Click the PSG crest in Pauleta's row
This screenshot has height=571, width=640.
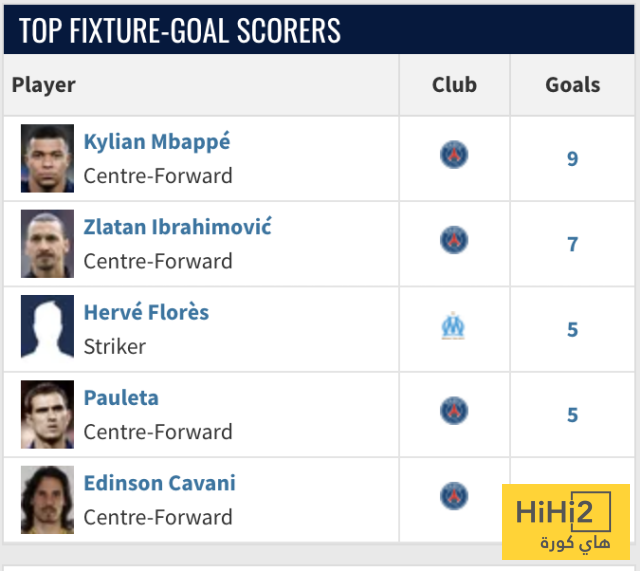pyautogui.click(x=454, y=411)
